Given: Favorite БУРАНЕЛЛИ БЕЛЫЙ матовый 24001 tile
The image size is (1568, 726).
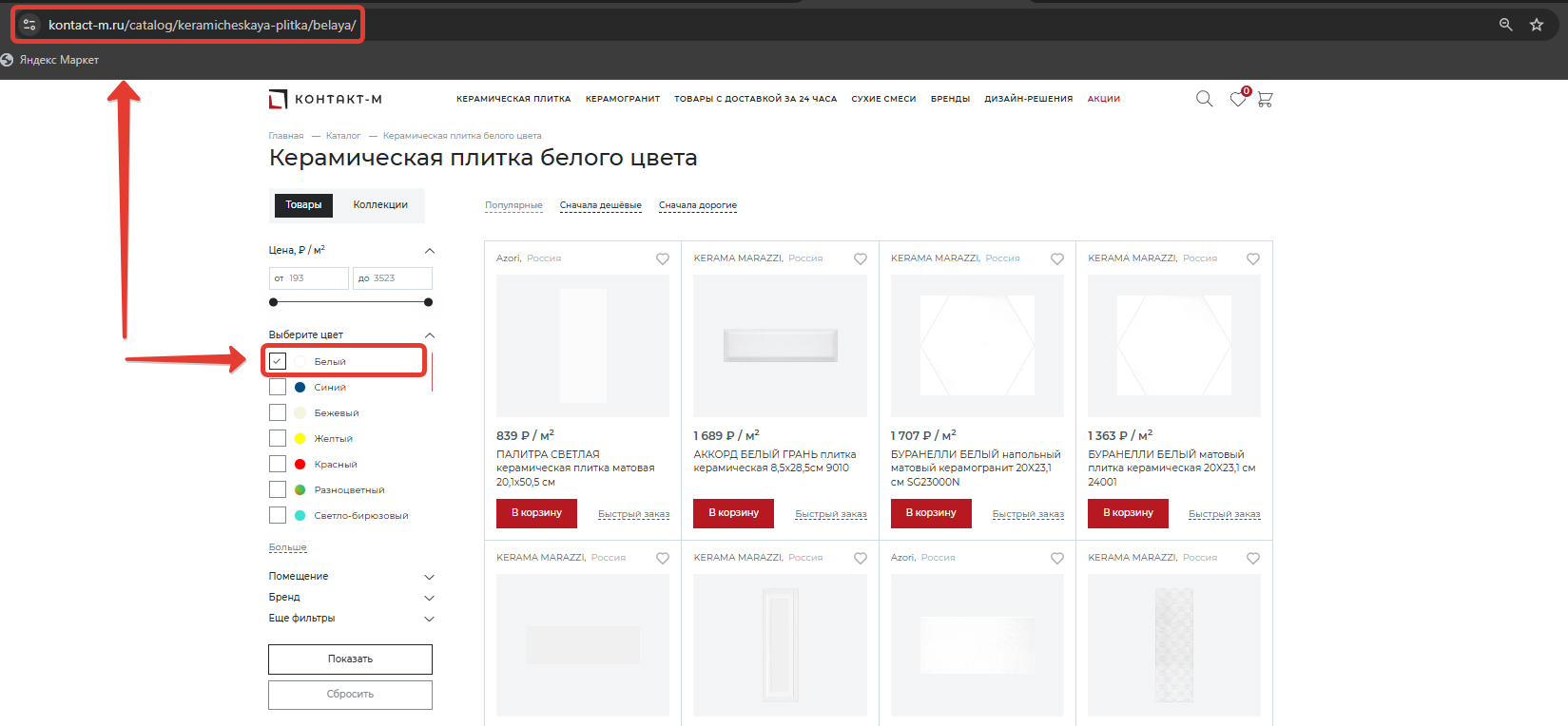Looking at the screenshot, I should (1253, 258).
